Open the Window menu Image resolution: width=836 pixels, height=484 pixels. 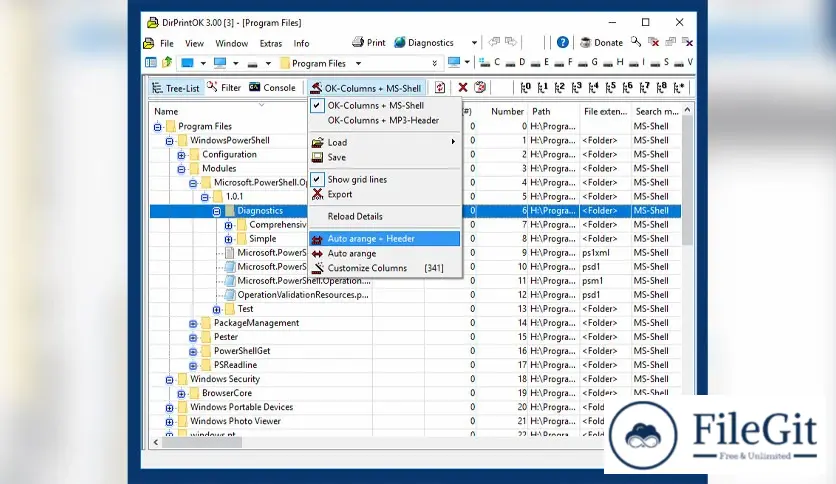point(231,44)
